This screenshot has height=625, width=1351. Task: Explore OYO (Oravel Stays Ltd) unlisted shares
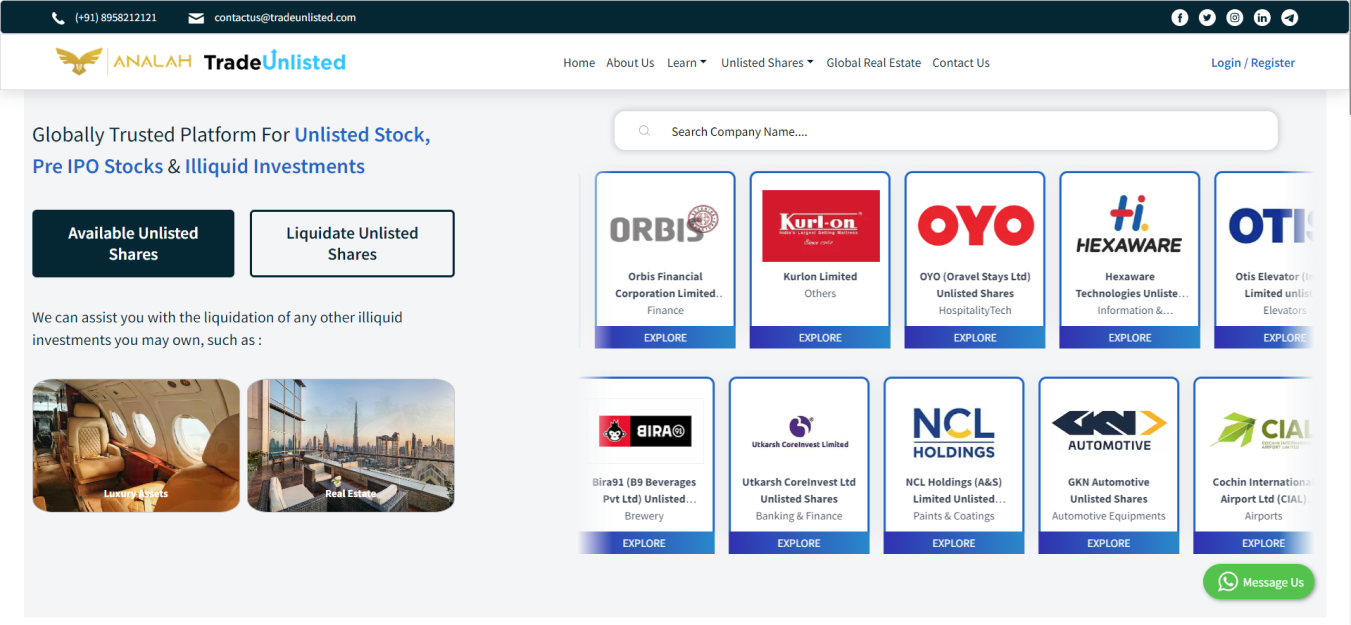coord(974,337)
